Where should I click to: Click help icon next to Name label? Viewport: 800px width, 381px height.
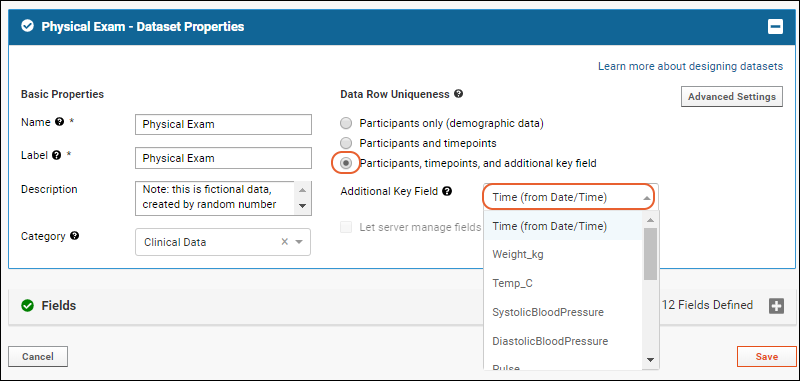click(59, 122)
